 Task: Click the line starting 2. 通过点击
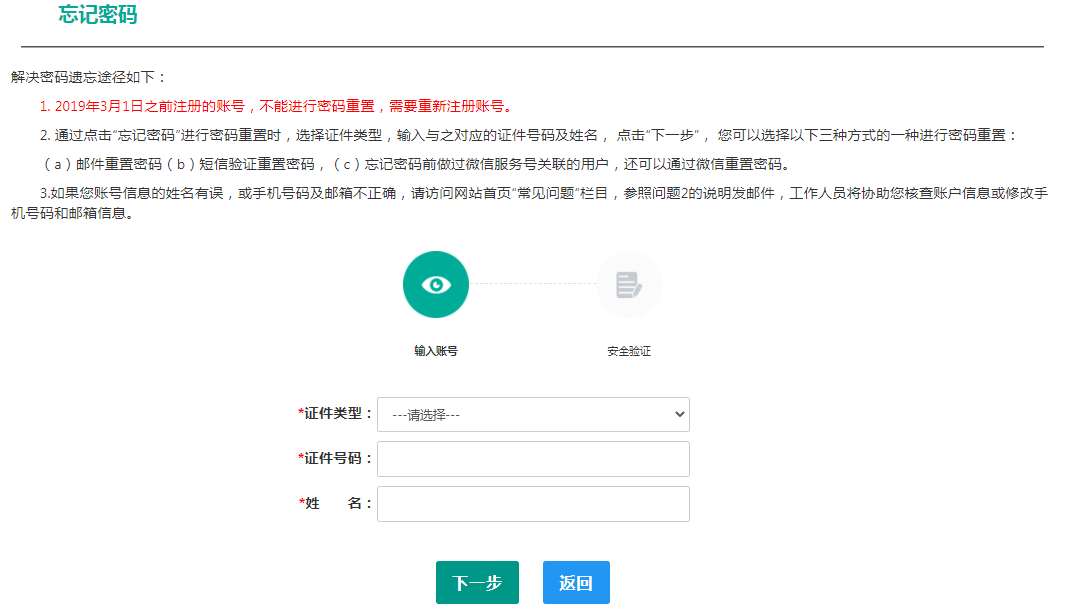point(529,135)
